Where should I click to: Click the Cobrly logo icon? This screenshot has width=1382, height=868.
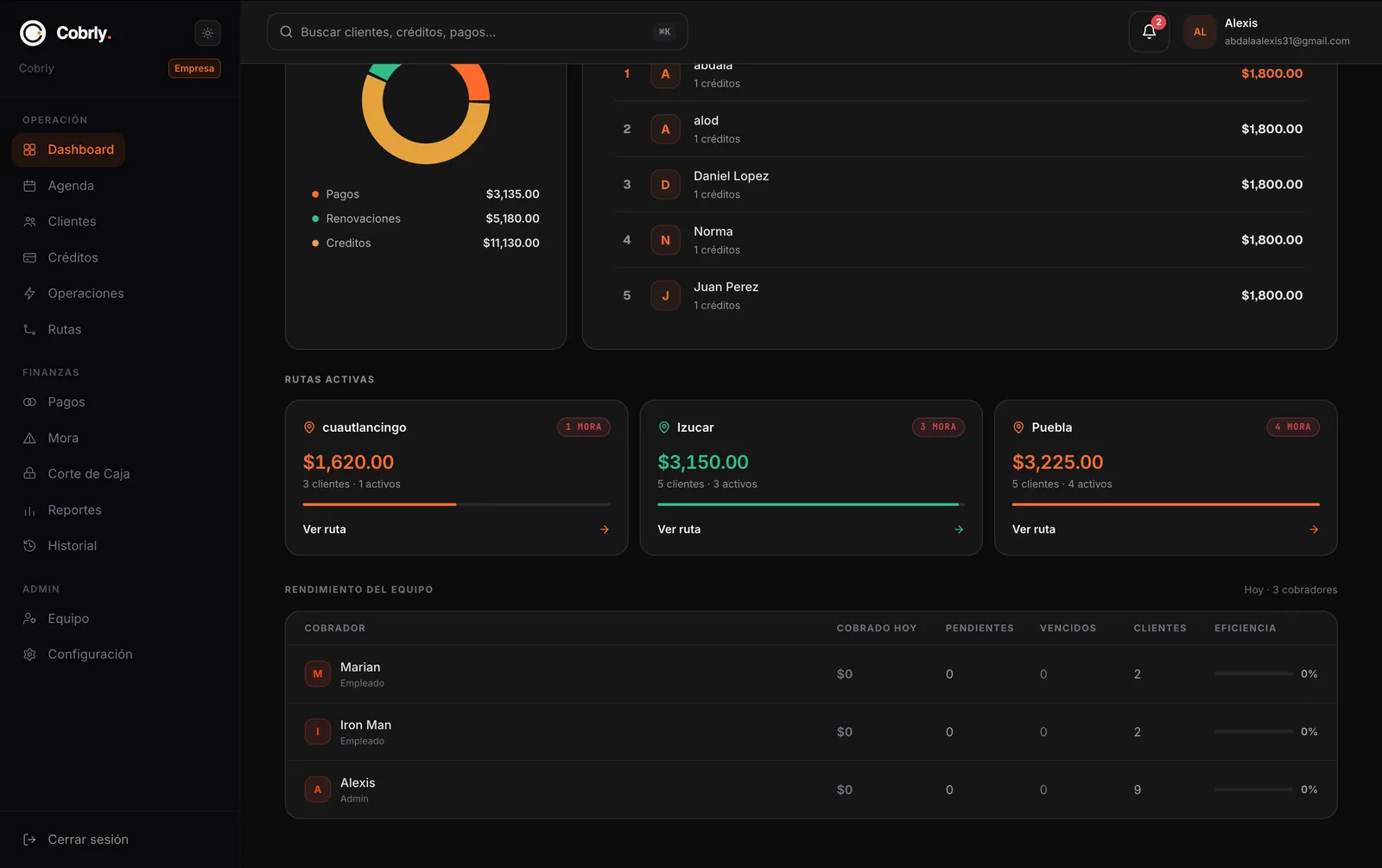[33, 33]
